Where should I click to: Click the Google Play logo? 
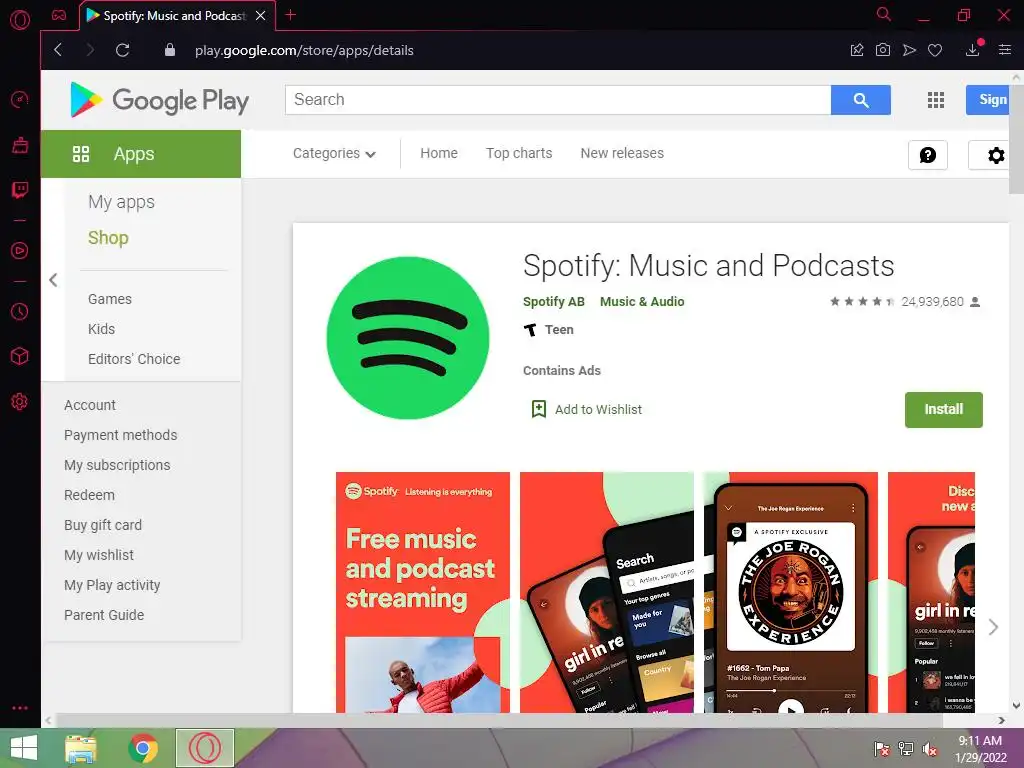[x=159, y=100]
